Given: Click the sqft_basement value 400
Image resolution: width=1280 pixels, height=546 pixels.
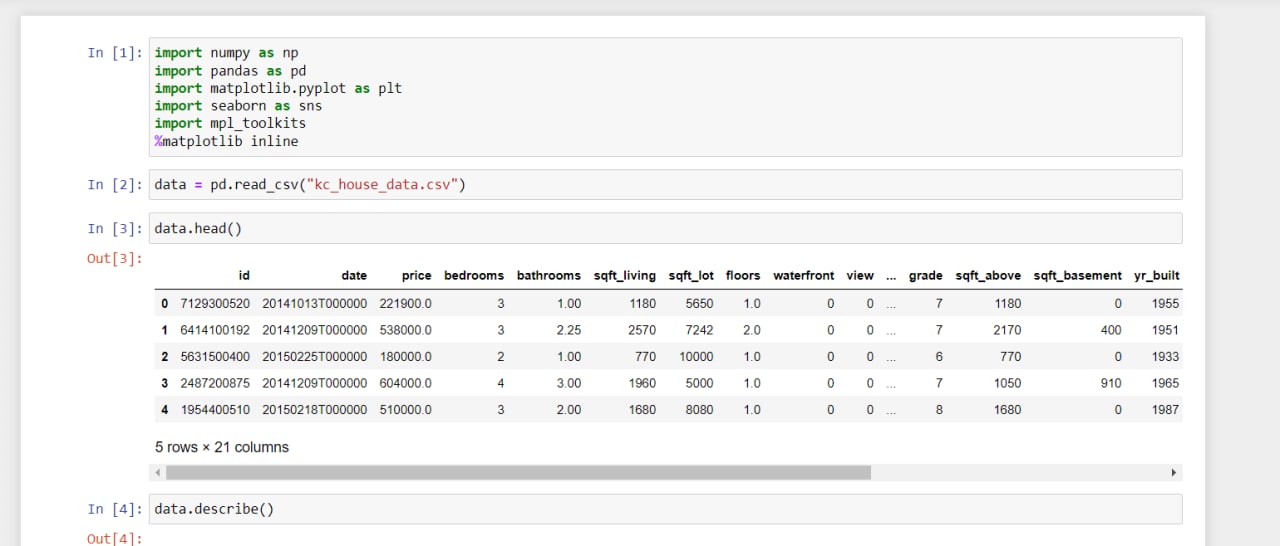Looking at the screenshot, I should (1111, 330).
